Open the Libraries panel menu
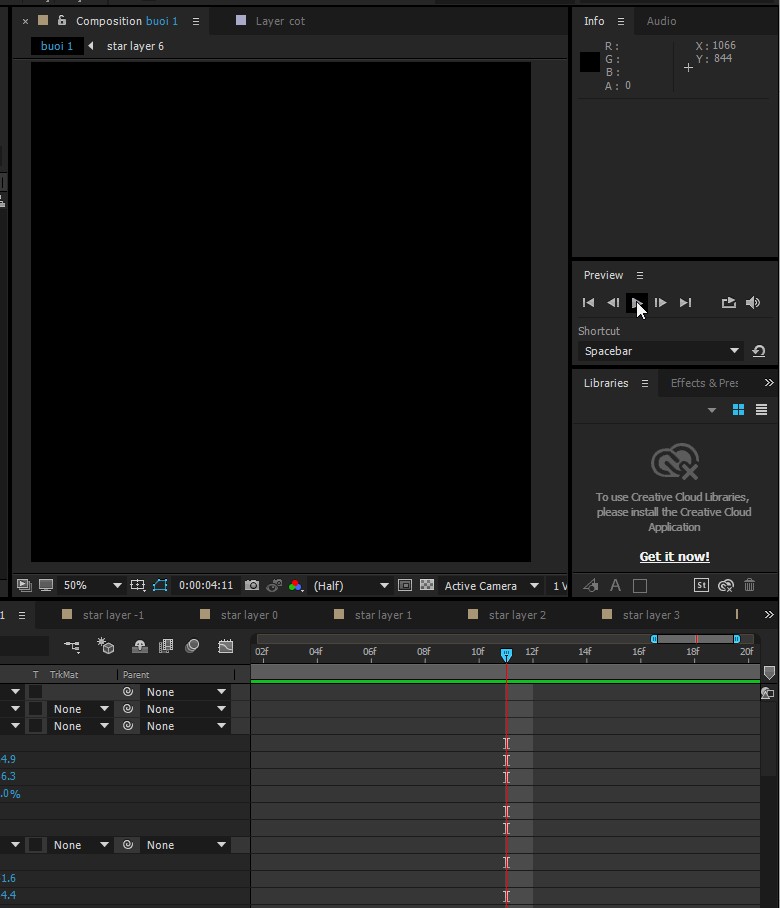780x908 pixels. click(644, 383)
